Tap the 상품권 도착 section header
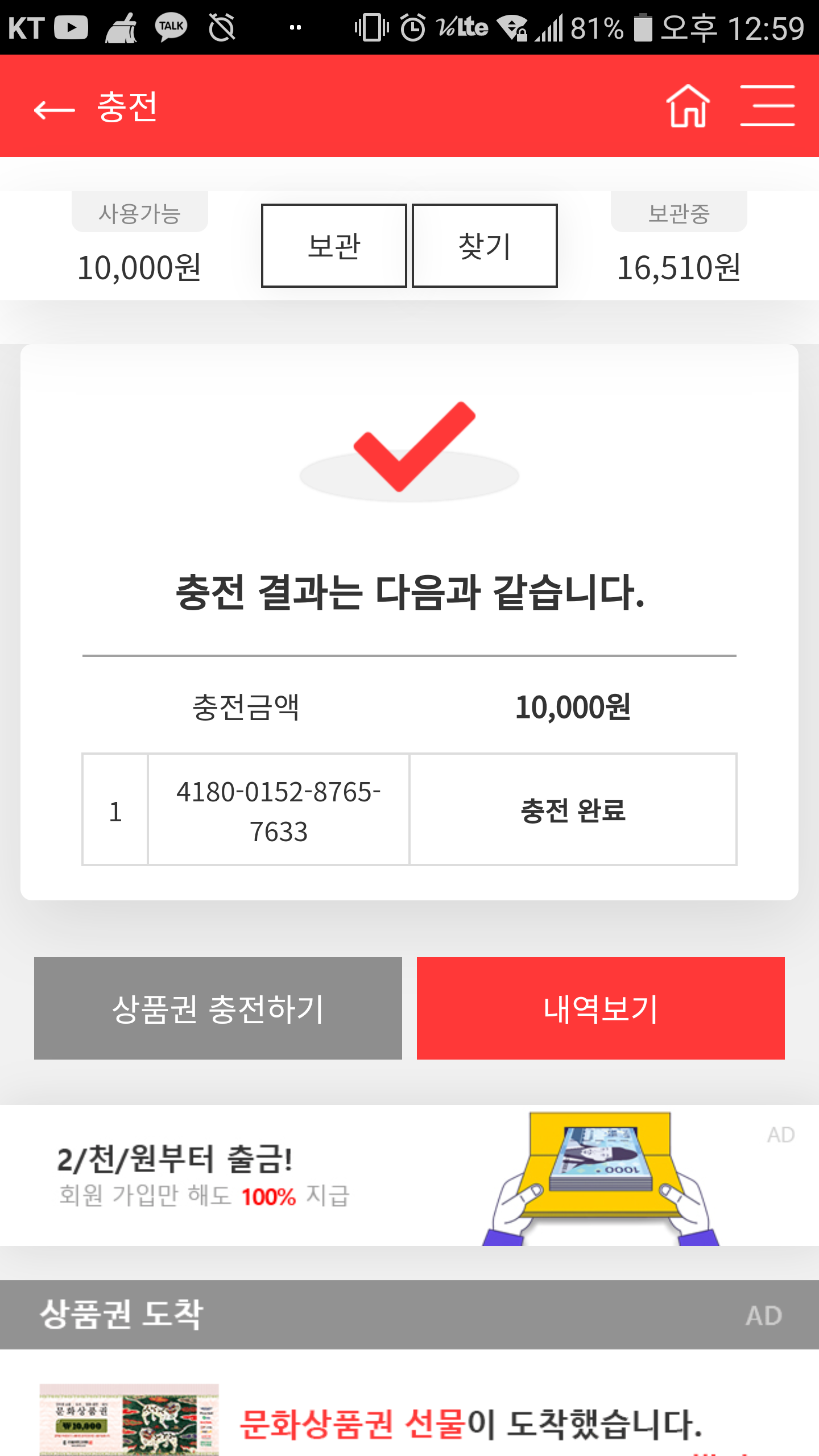819x1456 pixels. click(x=122, y=1315)
